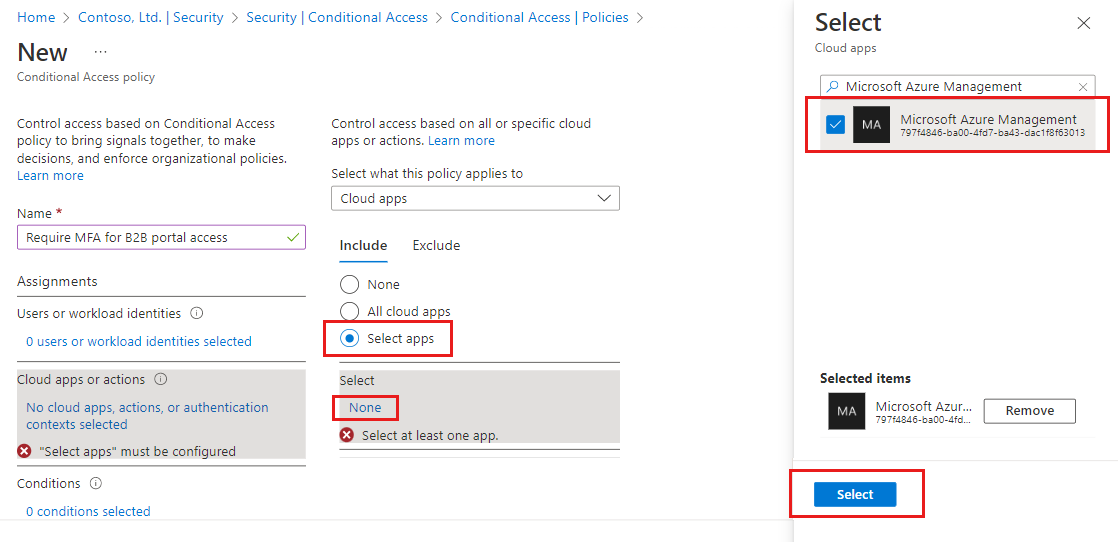Uncheck the Microsoft Azure Management checkbox

835,125
